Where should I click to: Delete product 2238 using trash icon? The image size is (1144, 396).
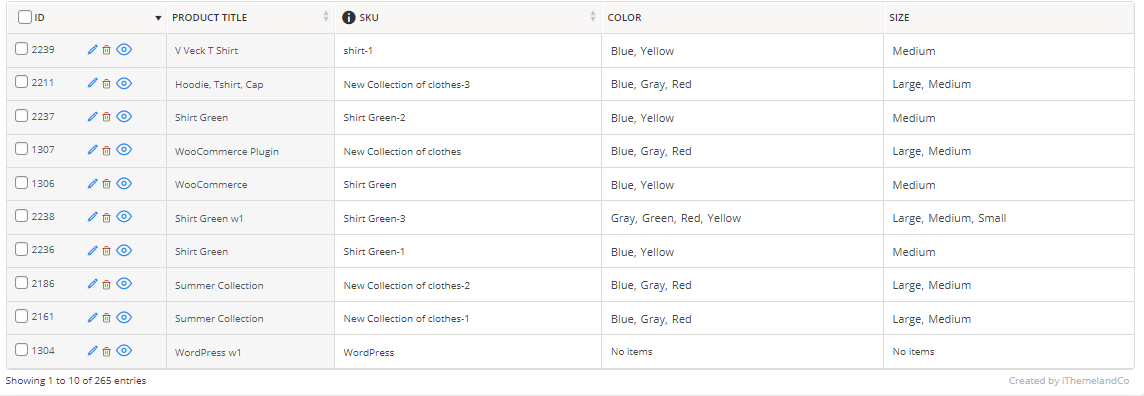tap(107, 217)
